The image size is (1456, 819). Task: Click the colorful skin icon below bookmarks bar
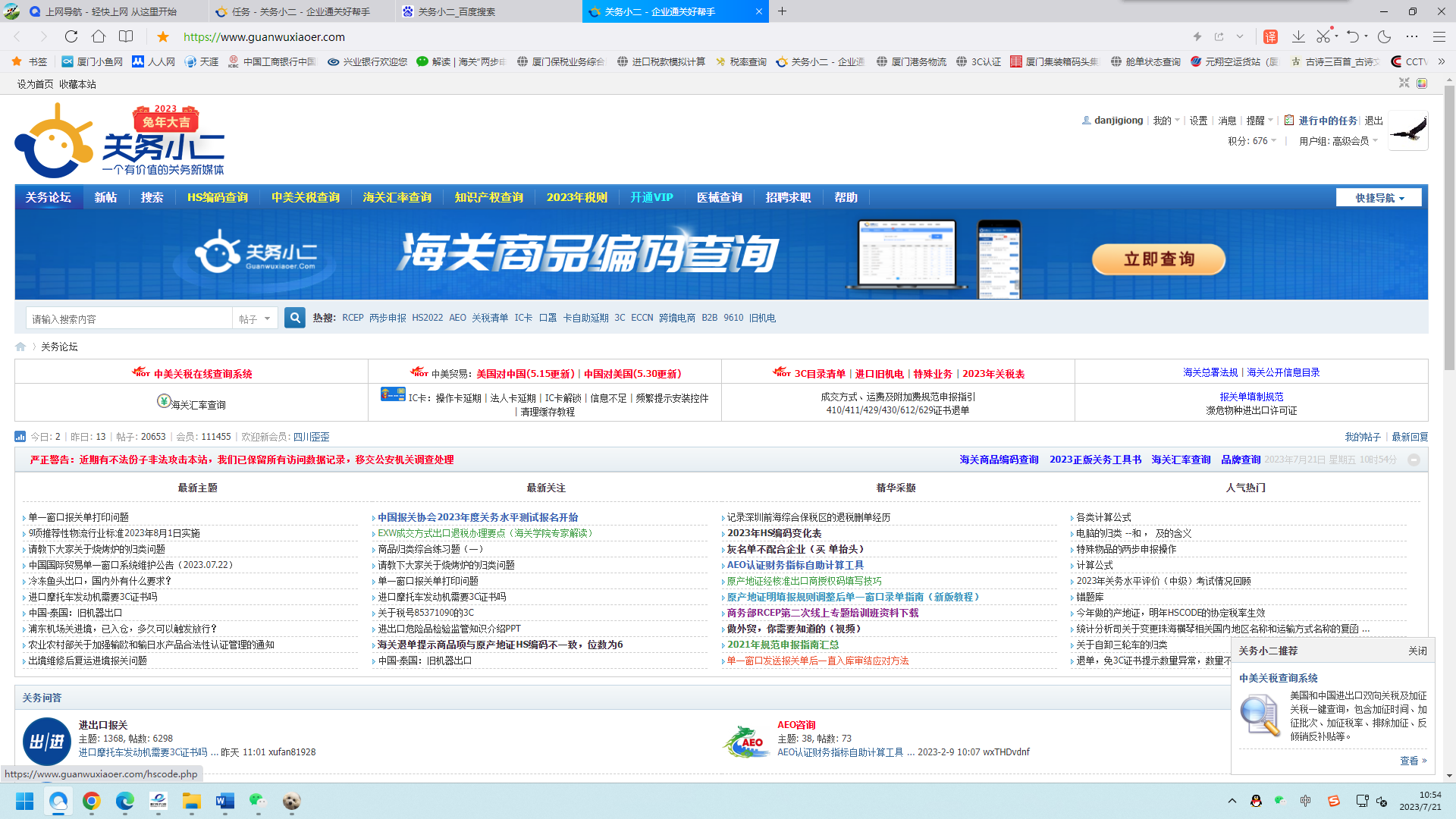click(1422, 83)
